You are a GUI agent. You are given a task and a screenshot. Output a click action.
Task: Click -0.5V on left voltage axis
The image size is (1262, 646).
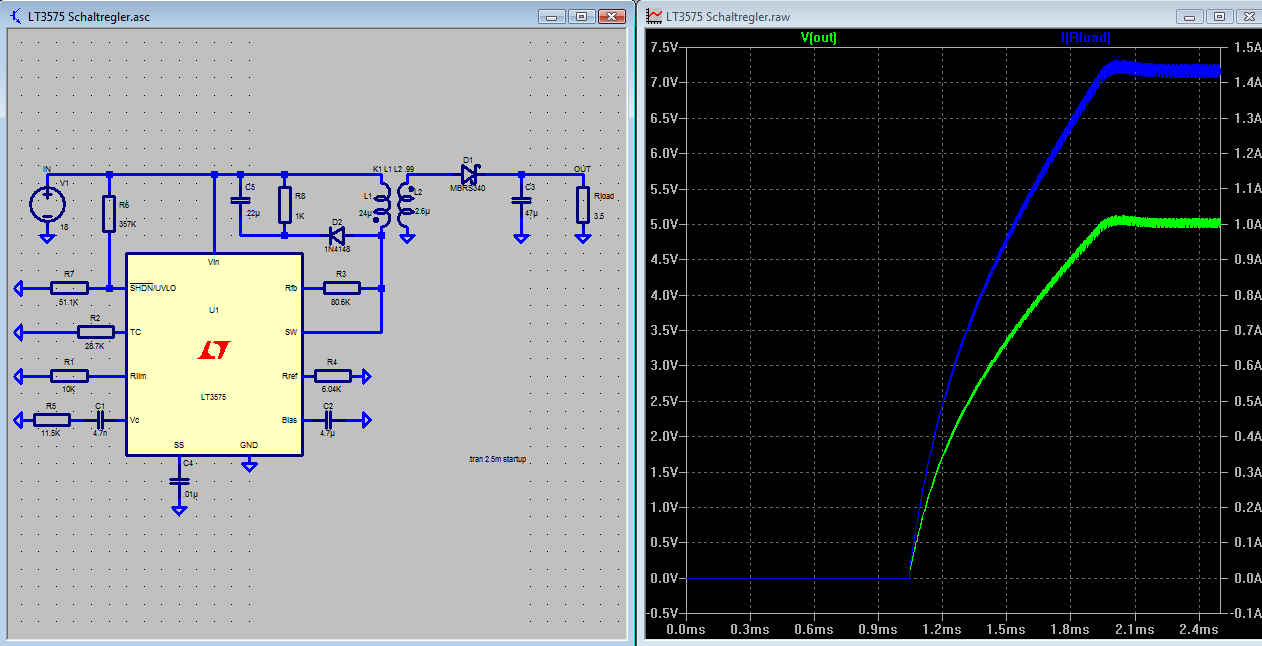[662, 613]
